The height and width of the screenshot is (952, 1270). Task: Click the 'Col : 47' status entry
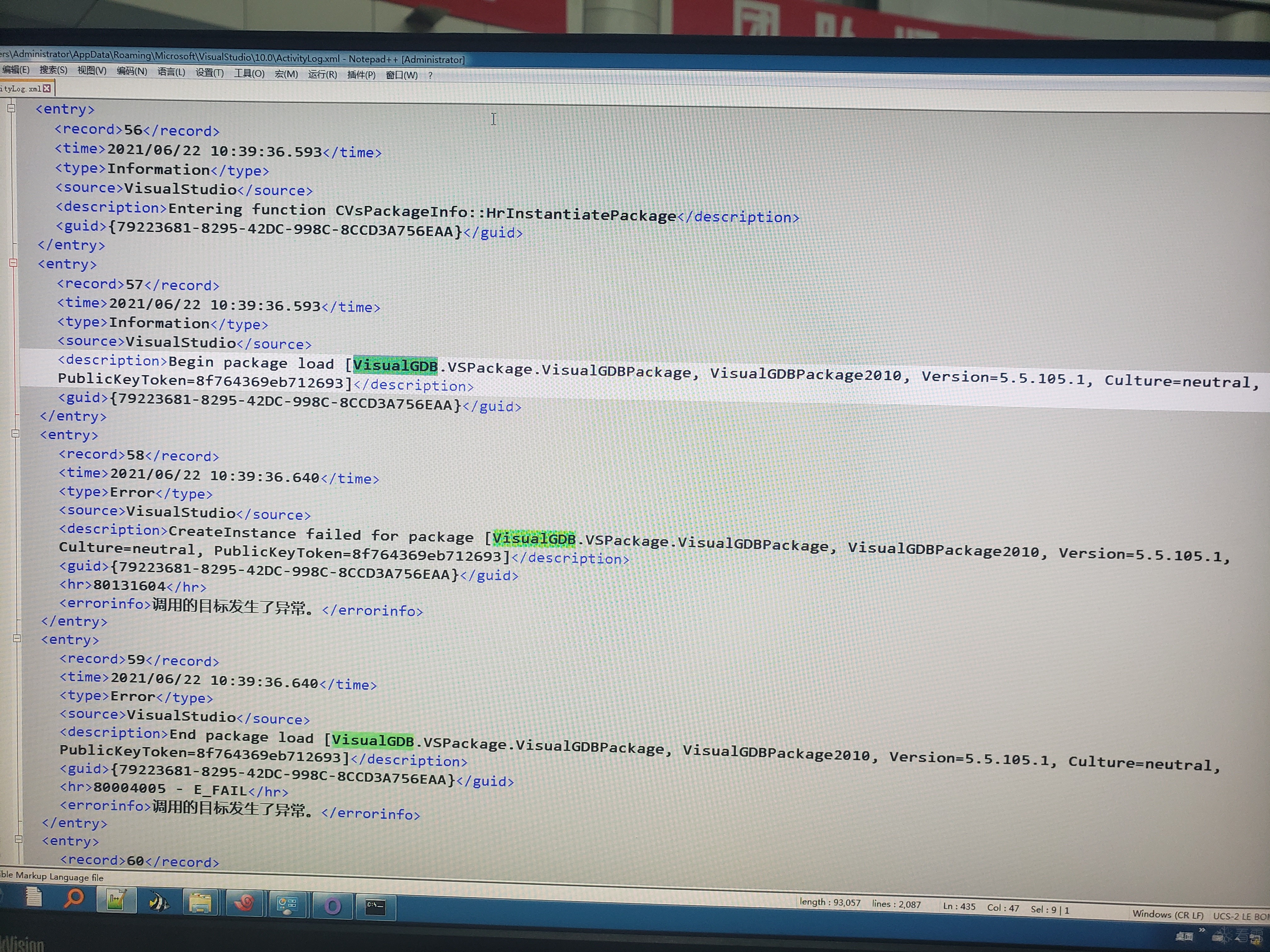(x=1003, y=908)
